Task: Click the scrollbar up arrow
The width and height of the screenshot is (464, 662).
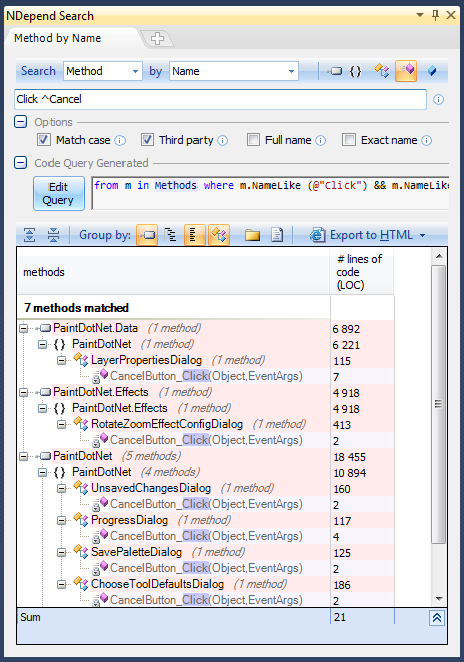Action: 439,256
